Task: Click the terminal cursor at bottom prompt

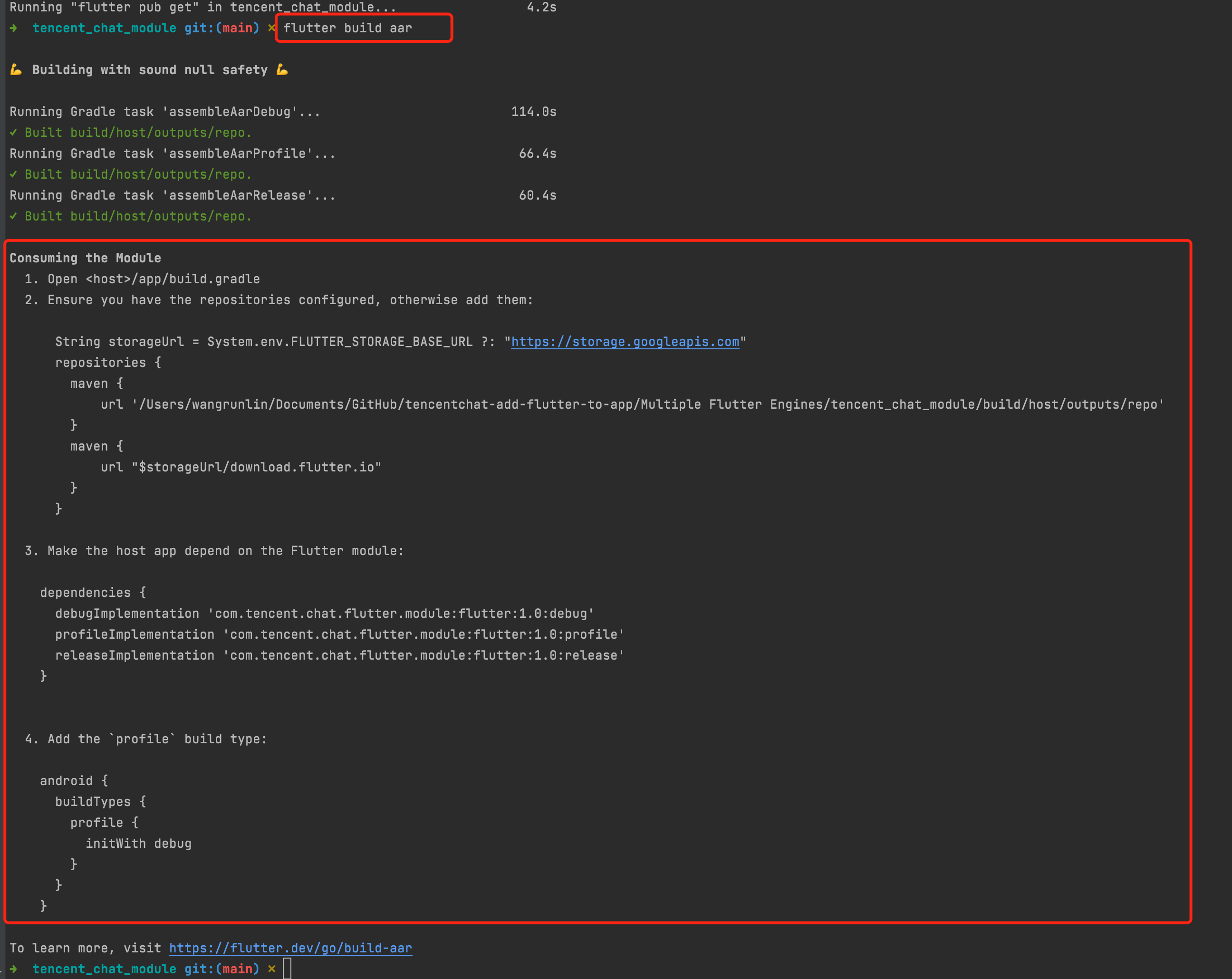Action: click(287, 969)
